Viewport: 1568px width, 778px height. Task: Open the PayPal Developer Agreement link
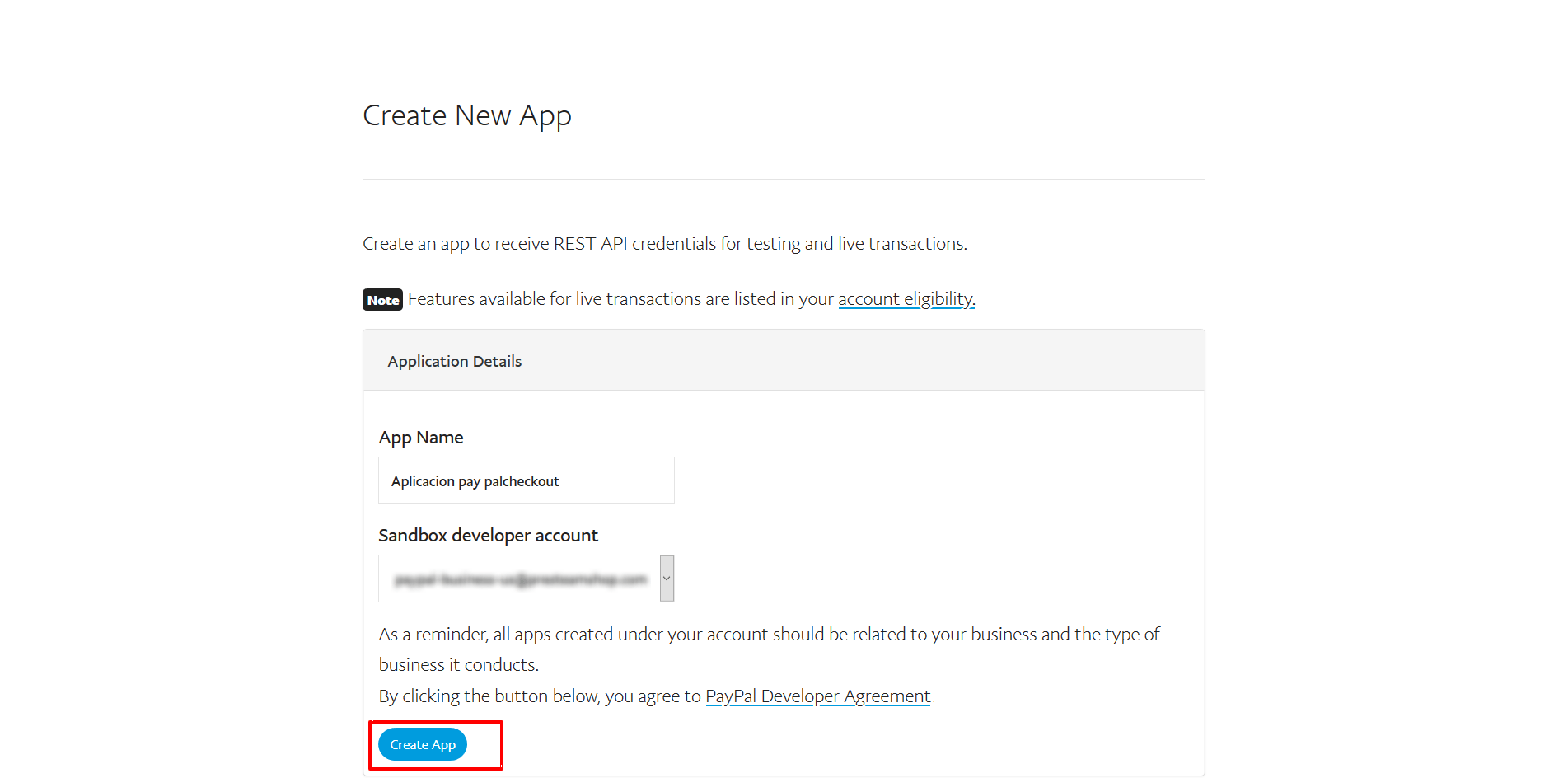click(817, 696)
